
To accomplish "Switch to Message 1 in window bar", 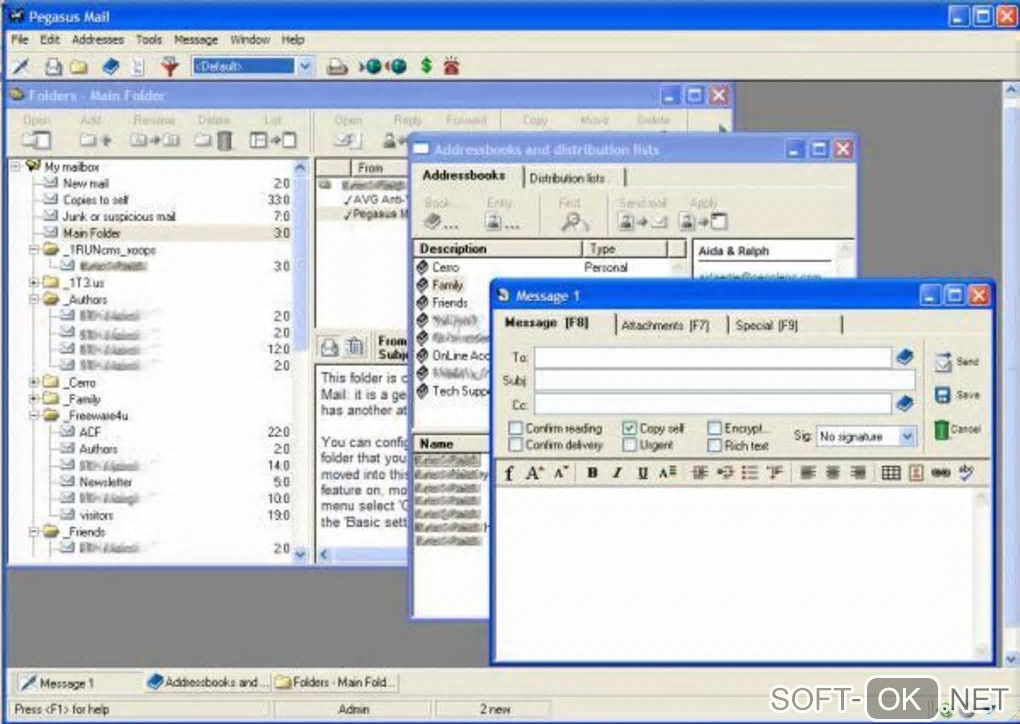I will 77,683.
